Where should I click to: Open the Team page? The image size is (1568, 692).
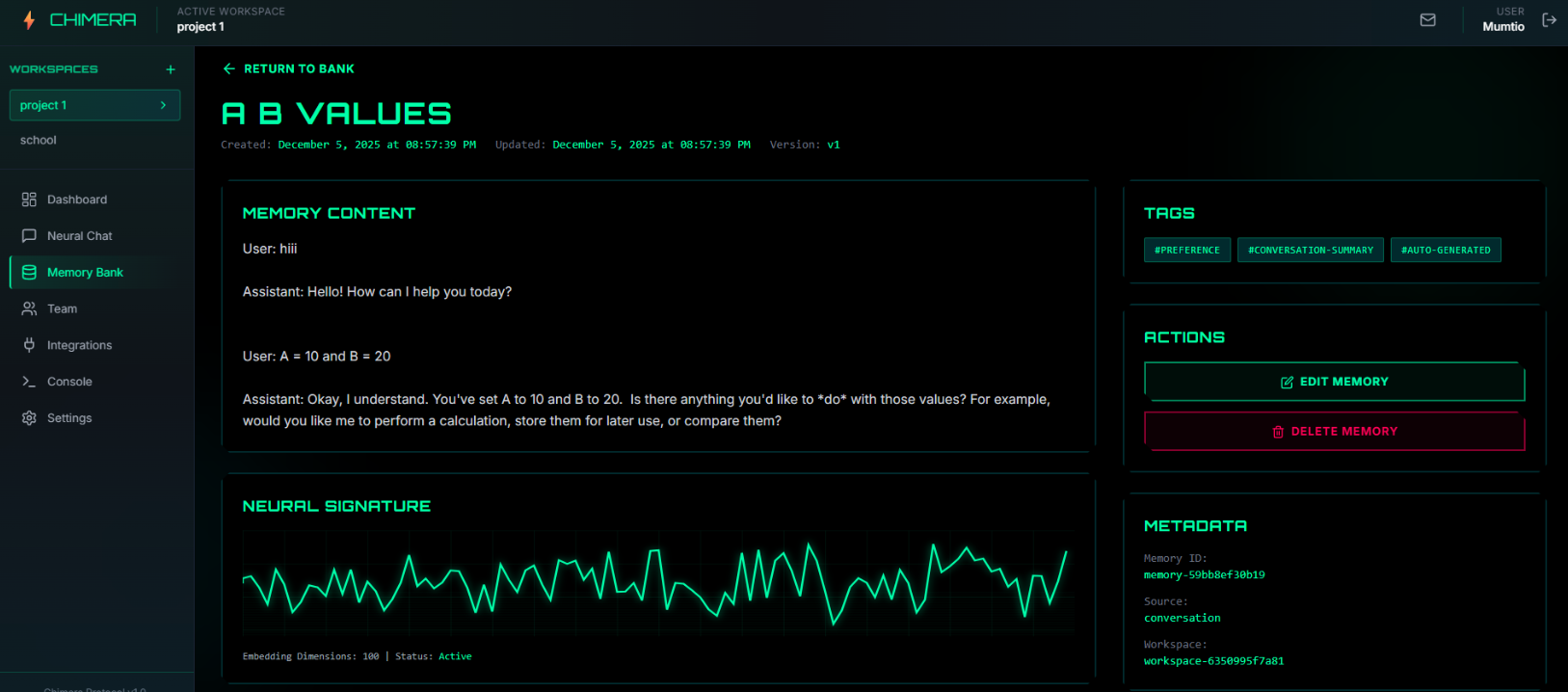pyautogui.click(x=96, y=309)
